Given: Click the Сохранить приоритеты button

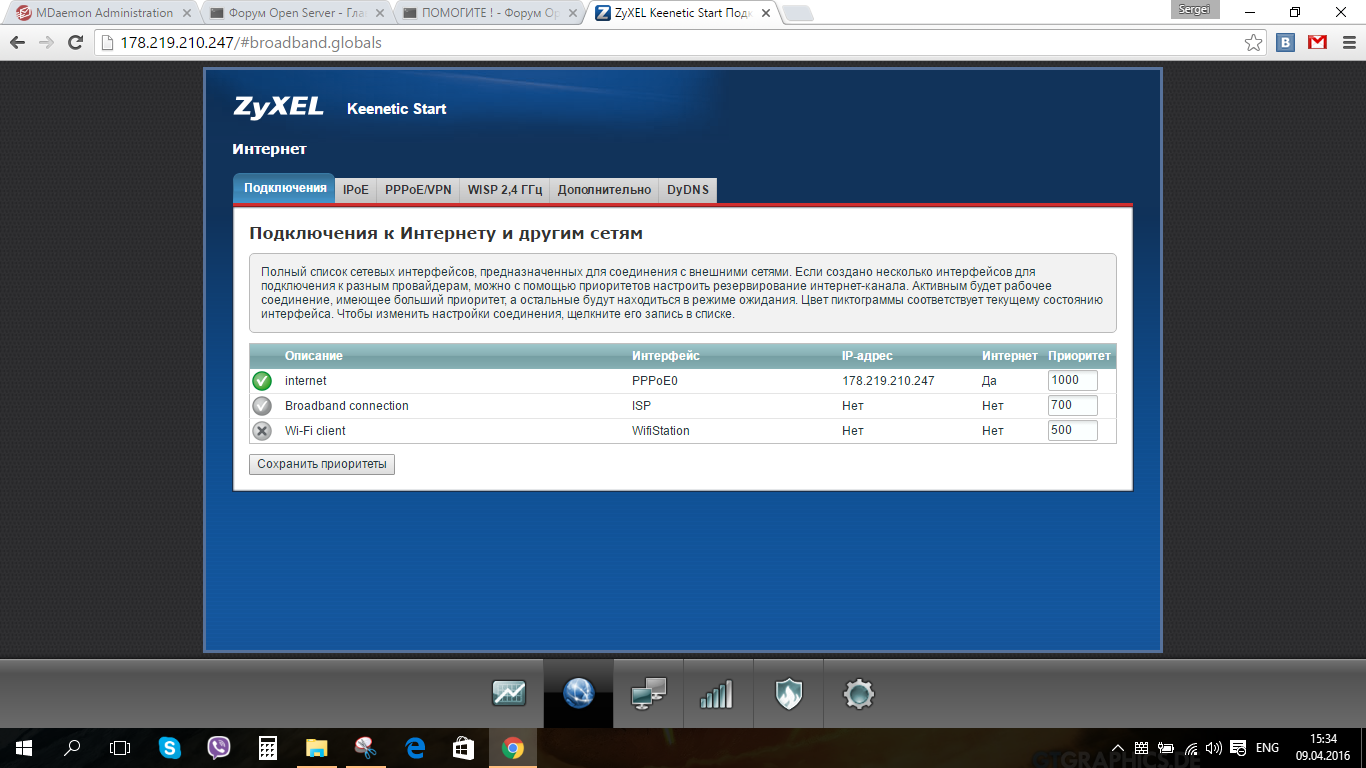Looking at the screenshot, I should [x=322, y=464].
